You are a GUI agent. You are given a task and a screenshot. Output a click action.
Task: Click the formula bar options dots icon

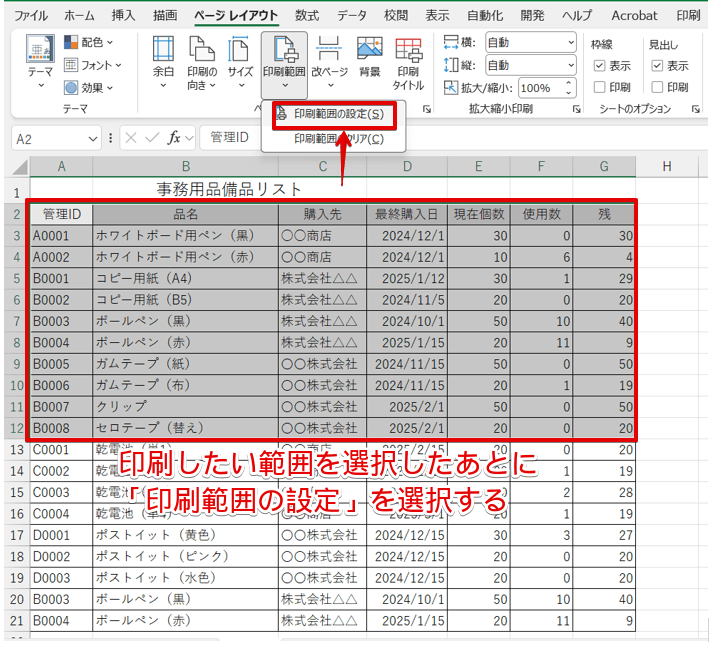(111, 138)
